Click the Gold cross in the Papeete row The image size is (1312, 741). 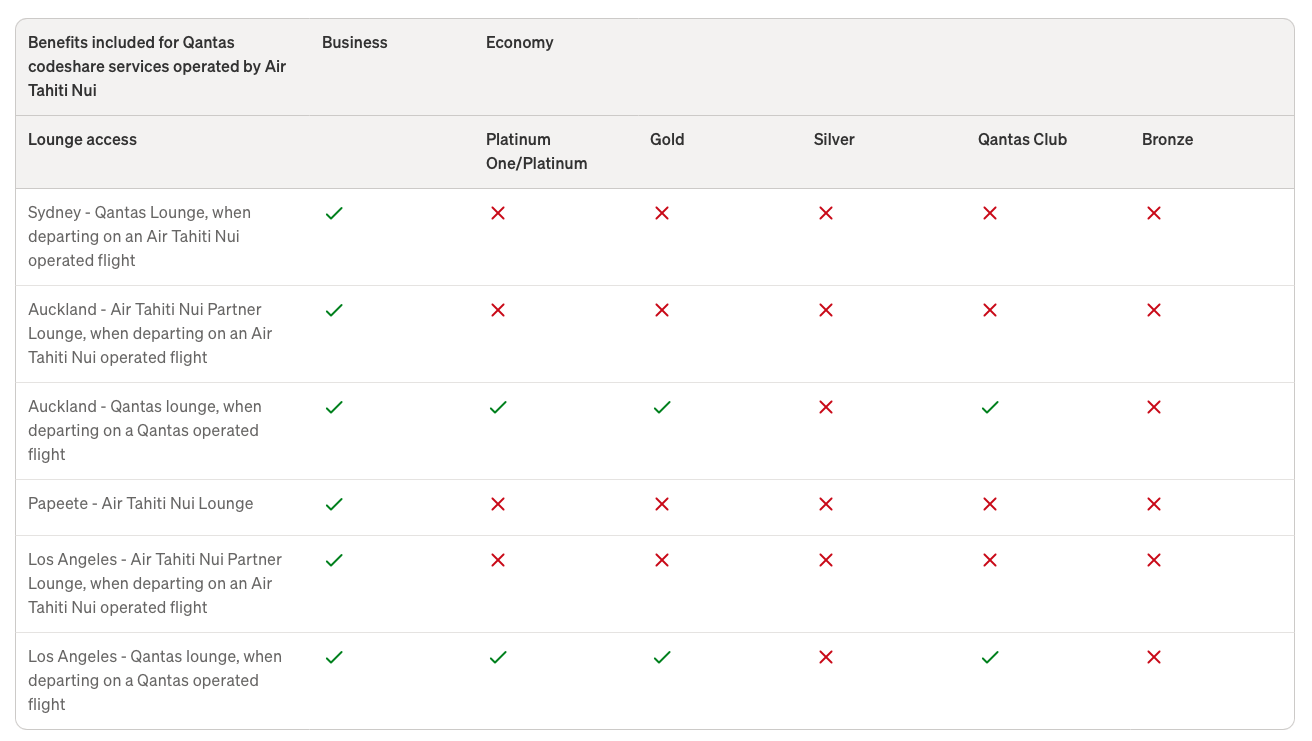(662, 504)
